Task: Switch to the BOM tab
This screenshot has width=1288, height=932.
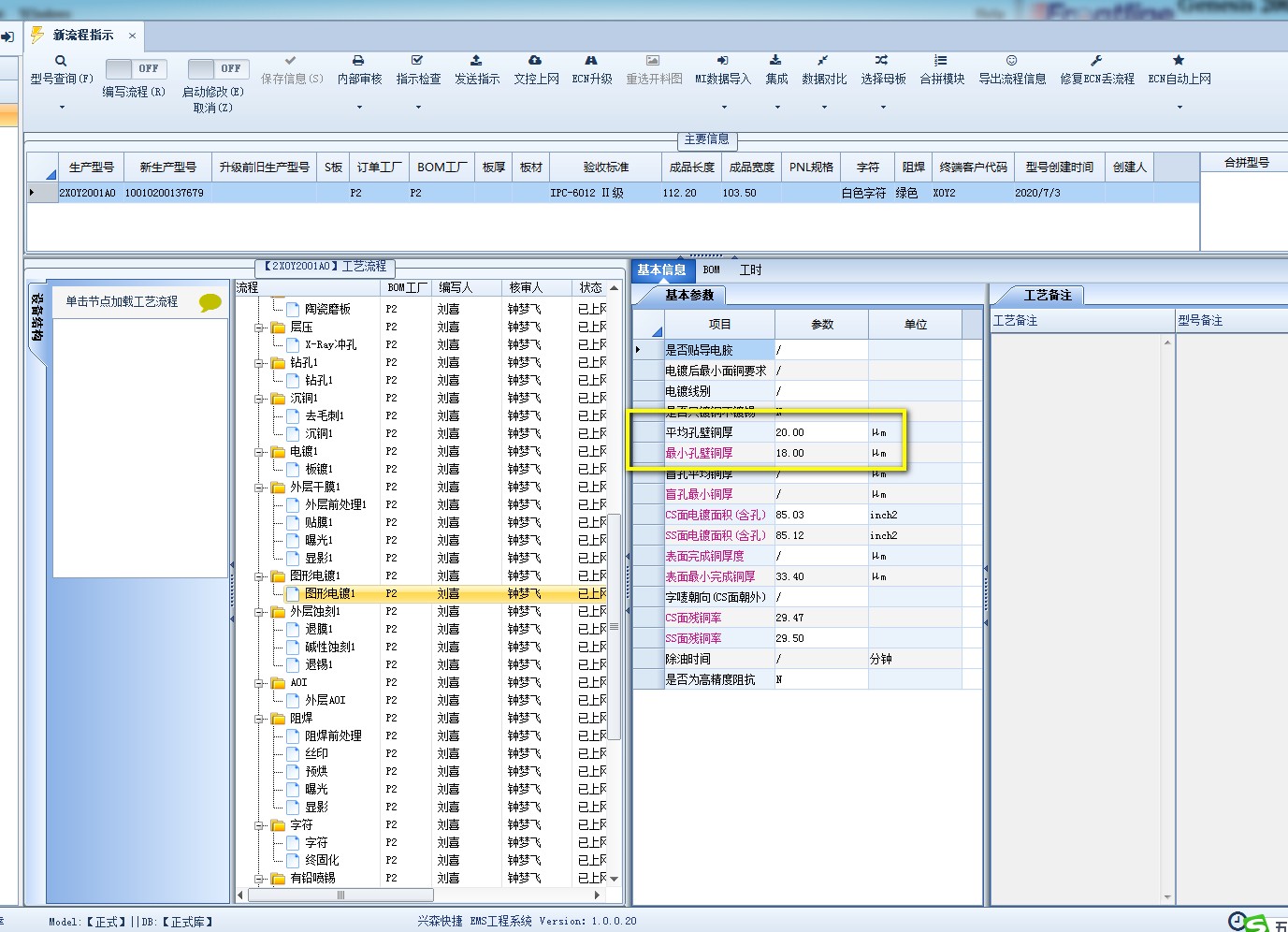Action: [712, 270]
